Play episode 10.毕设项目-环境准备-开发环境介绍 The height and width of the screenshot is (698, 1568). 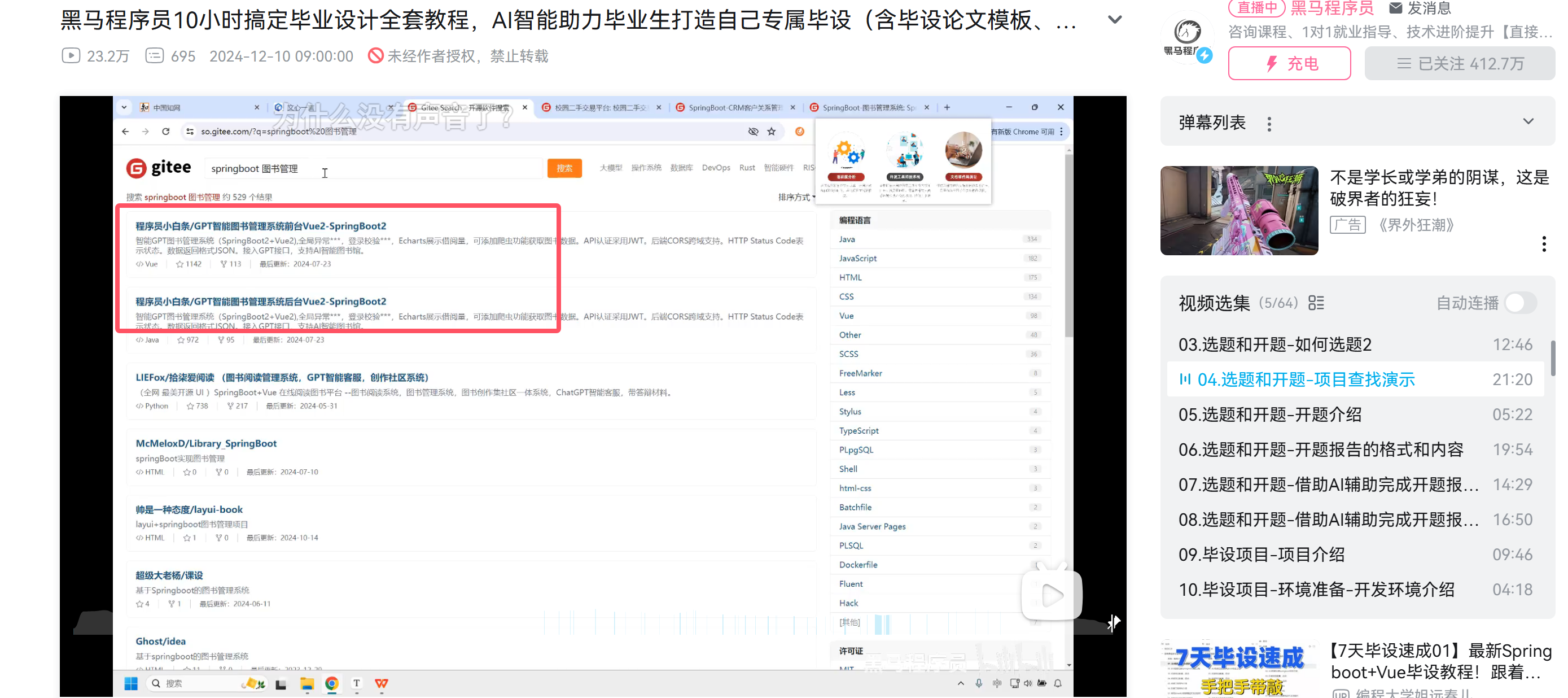point(1355,589)
